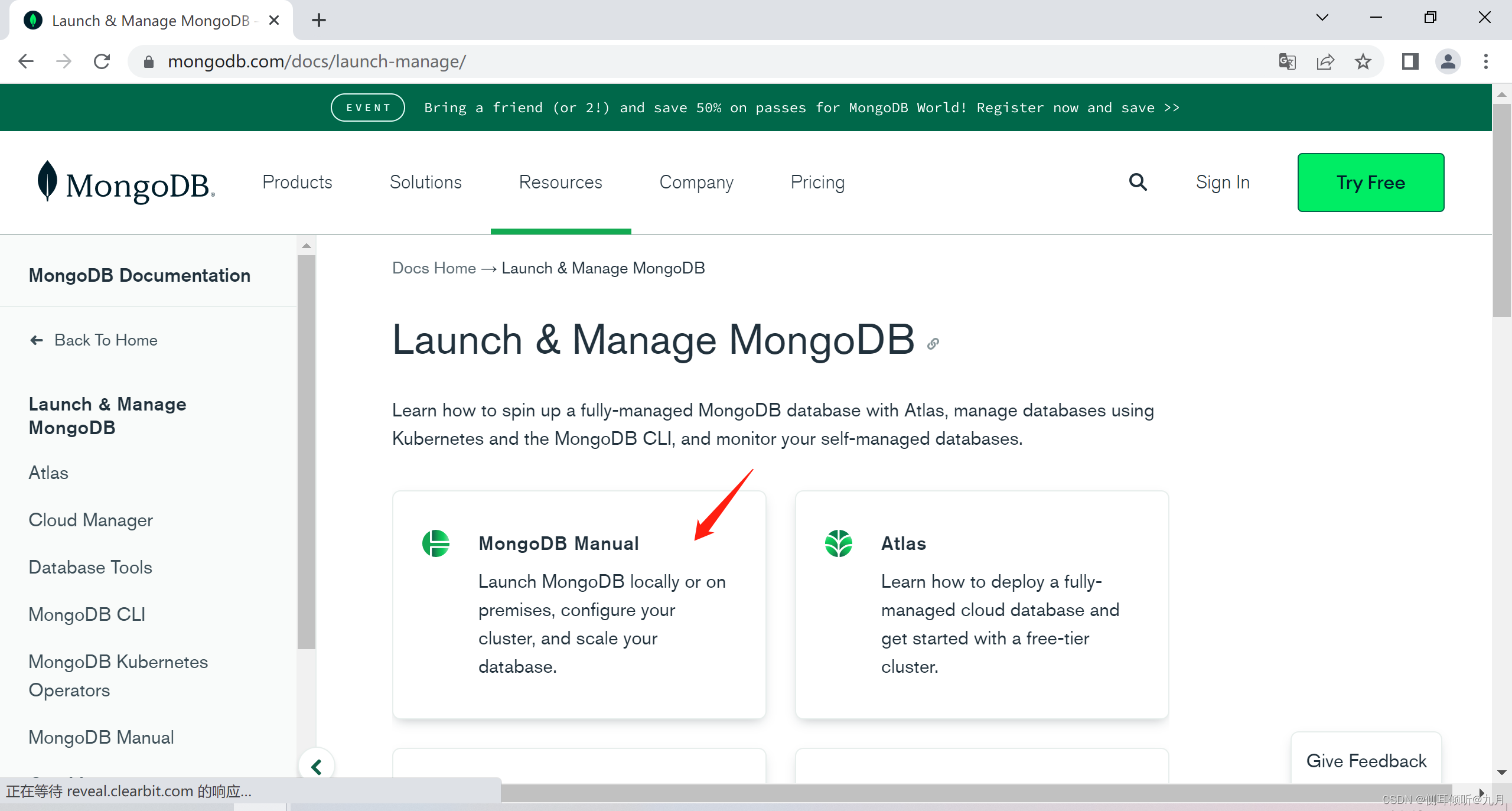
Task: Click Back To Home in the sidebar
Action: 106,340
